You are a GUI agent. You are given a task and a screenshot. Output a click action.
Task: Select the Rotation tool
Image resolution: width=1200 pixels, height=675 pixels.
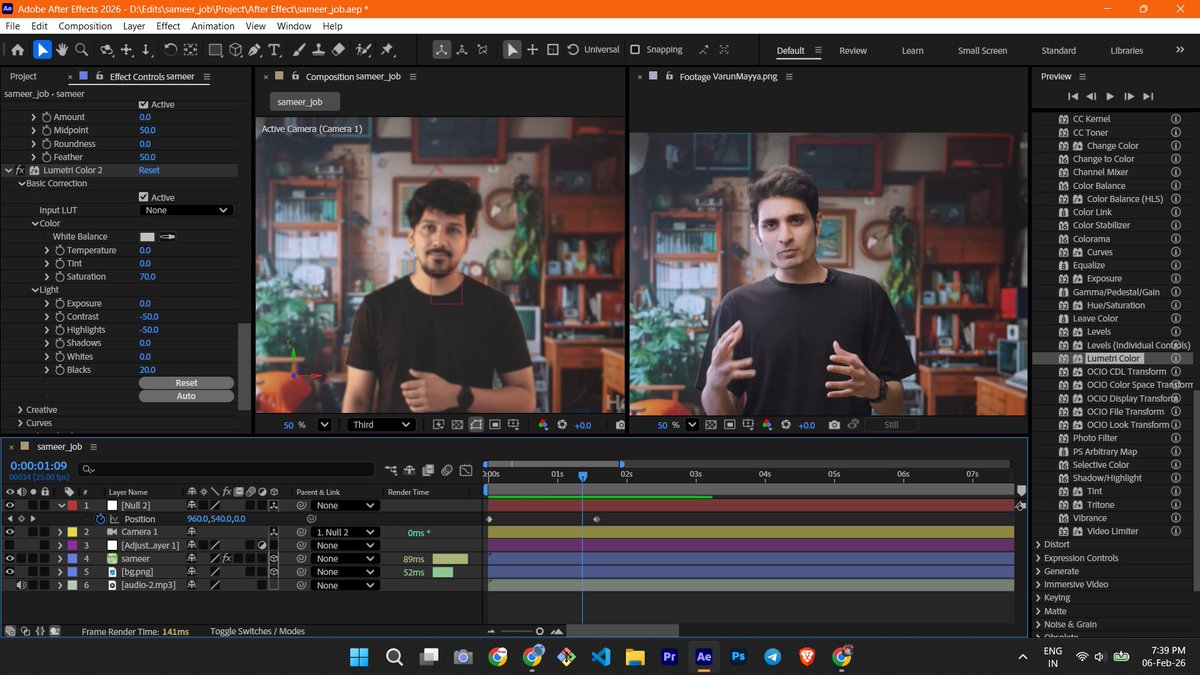[171, 49]
